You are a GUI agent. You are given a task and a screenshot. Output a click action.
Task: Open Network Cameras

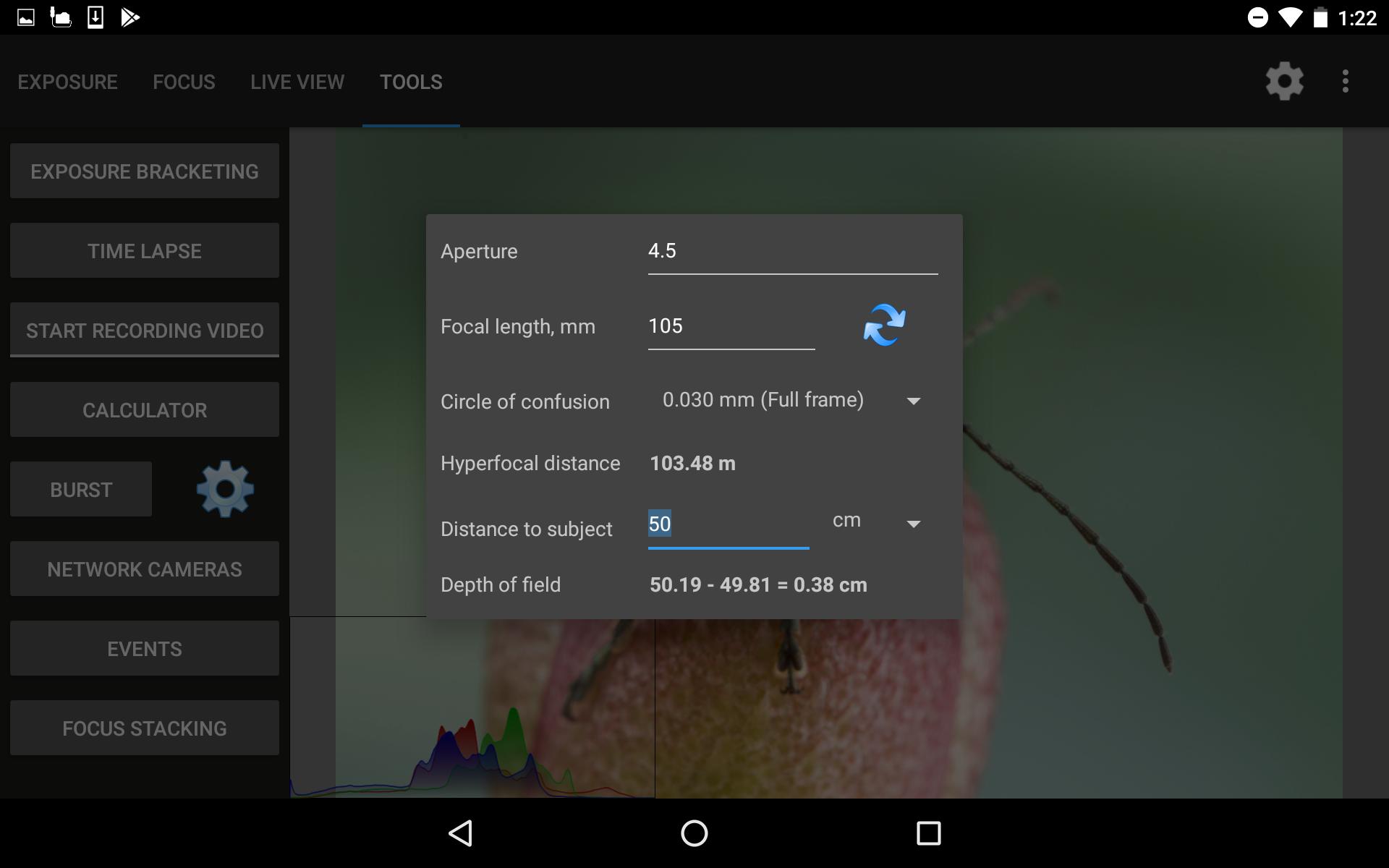pyautogui.click(x=145, y=569)
